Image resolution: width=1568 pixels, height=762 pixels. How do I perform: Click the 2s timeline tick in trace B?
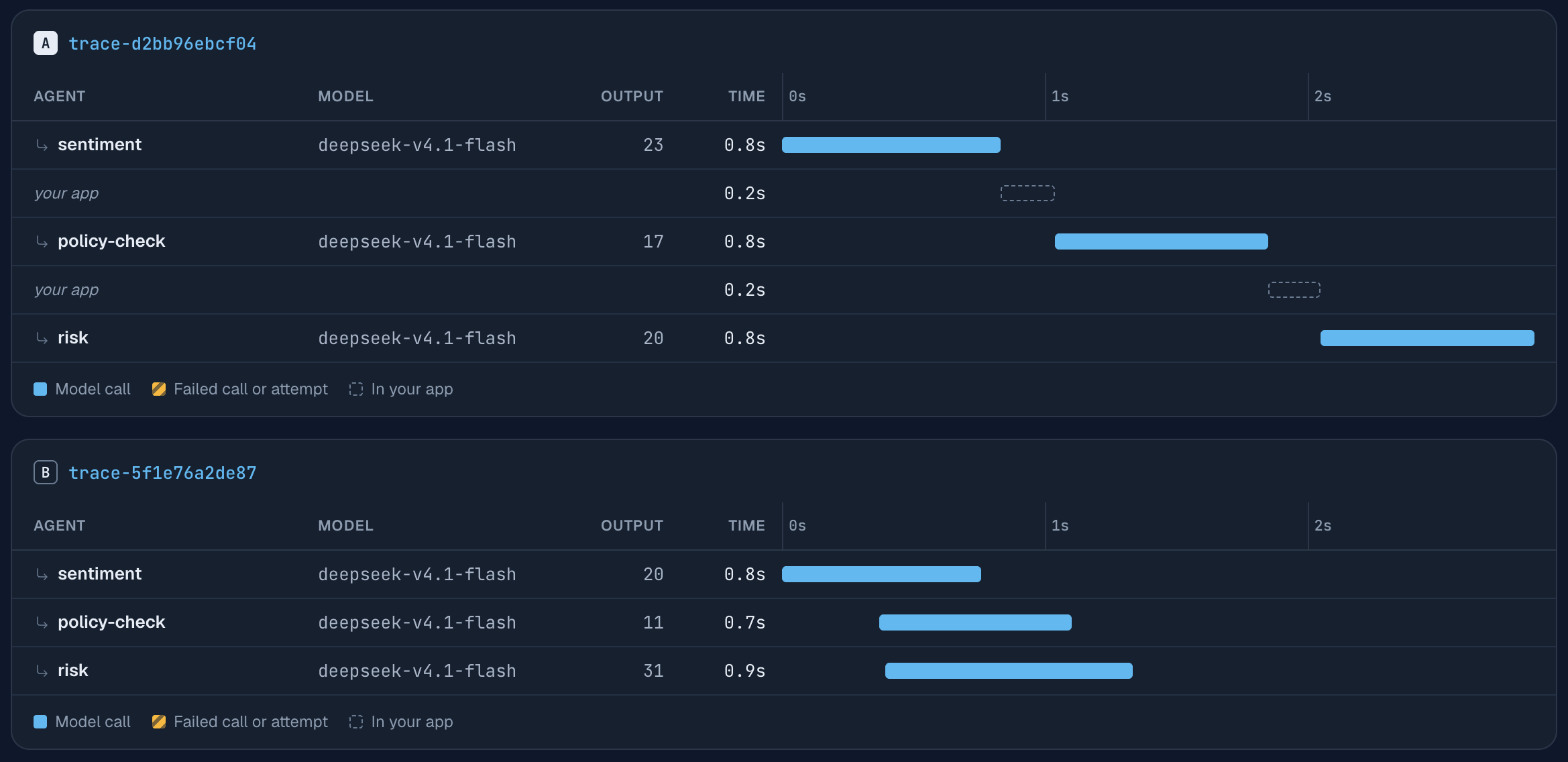(x=1322, y=525)
